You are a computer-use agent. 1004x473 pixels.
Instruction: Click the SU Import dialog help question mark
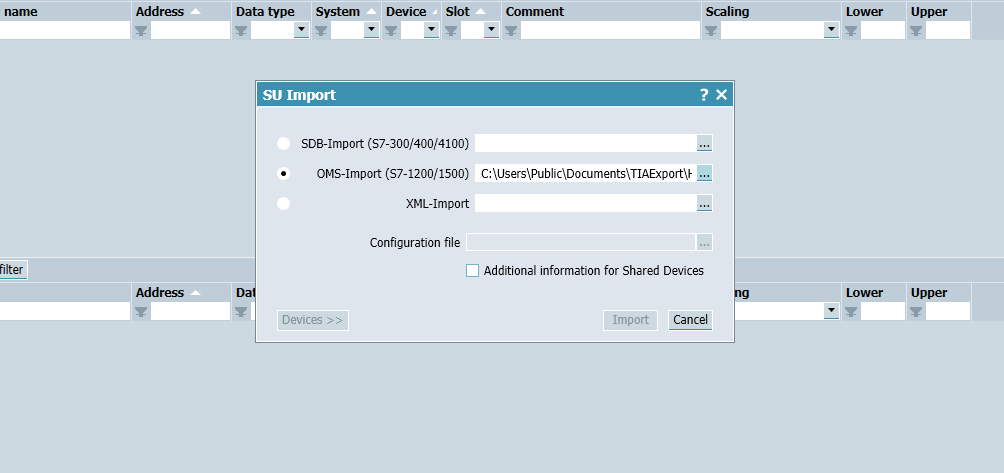(704, 95)
